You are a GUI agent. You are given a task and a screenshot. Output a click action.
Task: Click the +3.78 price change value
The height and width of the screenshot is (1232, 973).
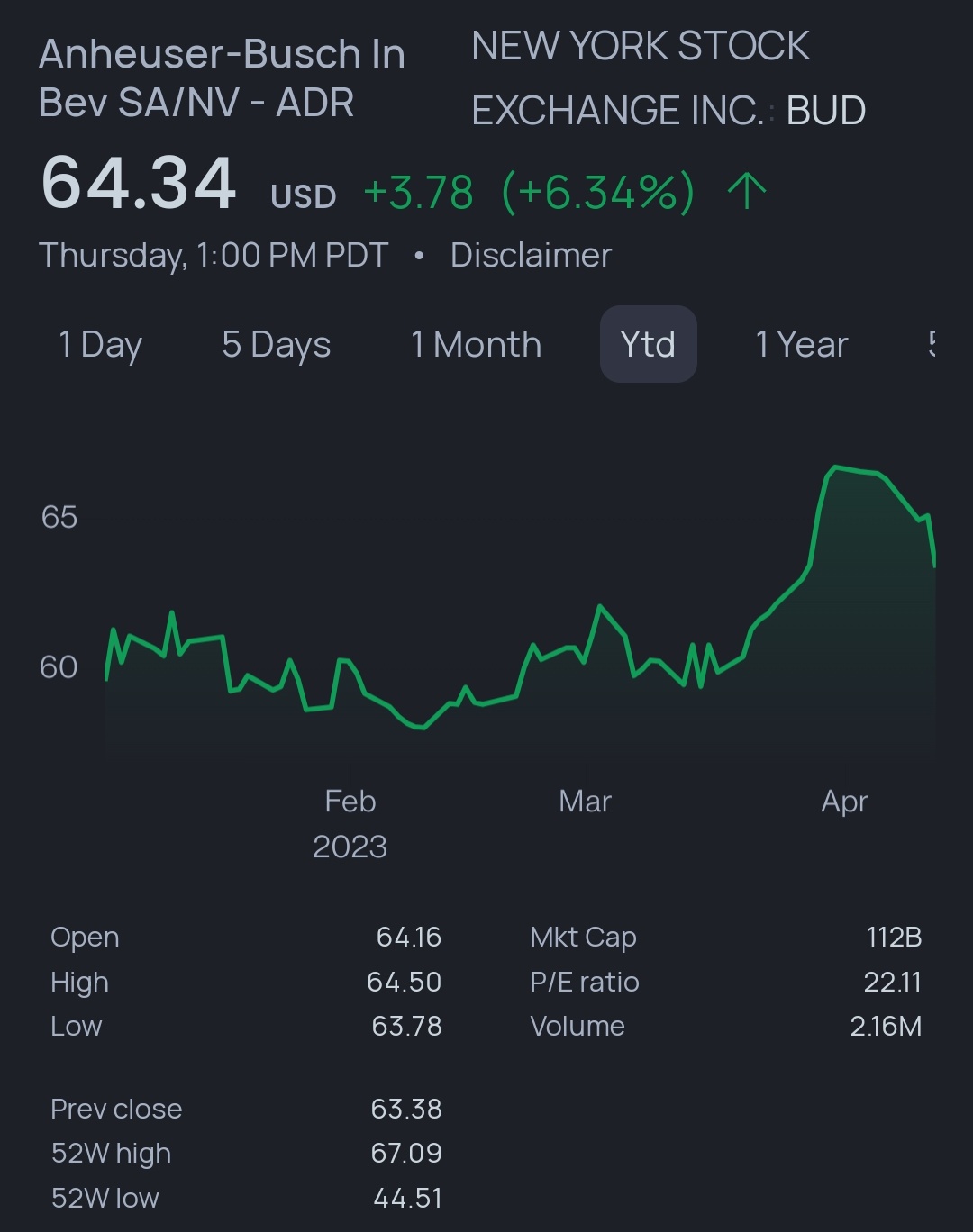tap(418, 193)
